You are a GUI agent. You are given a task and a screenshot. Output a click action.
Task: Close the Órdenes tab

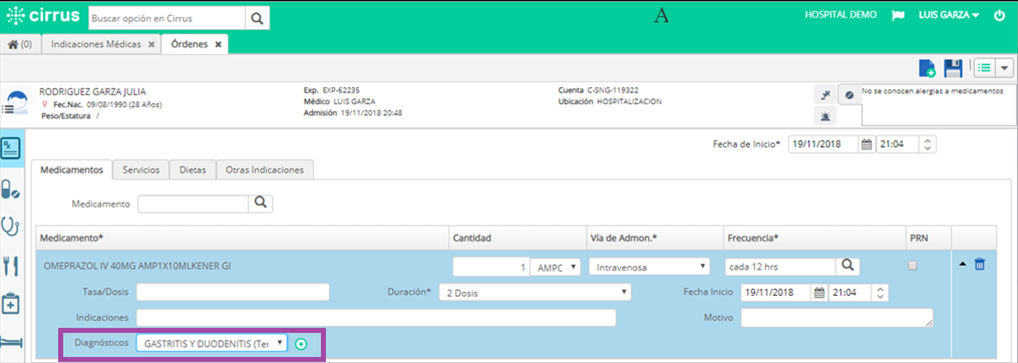pyautogui.click(x=218, y=45)
